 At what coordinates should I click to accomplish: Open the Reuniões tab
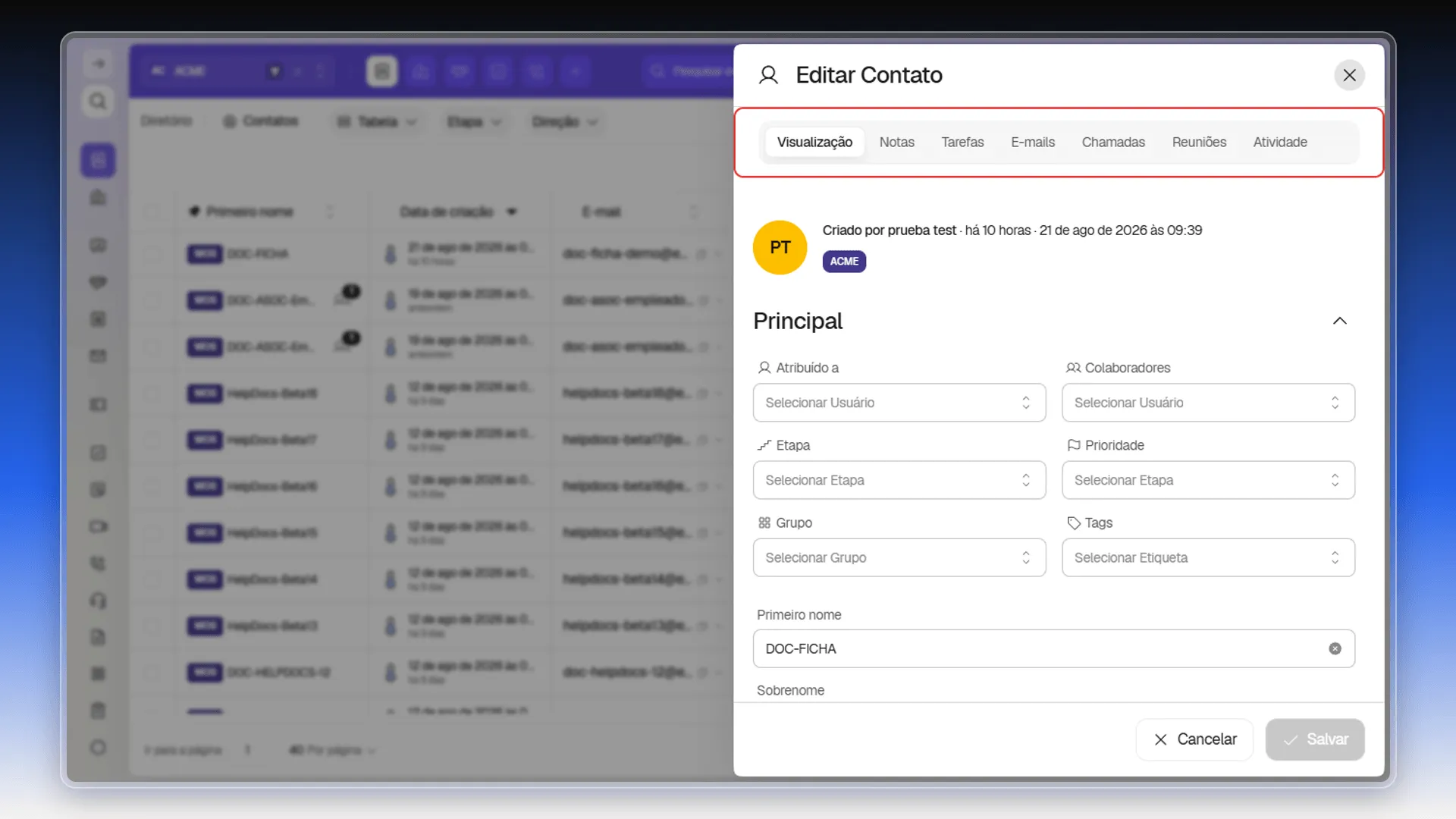[x=1198, y=142]
